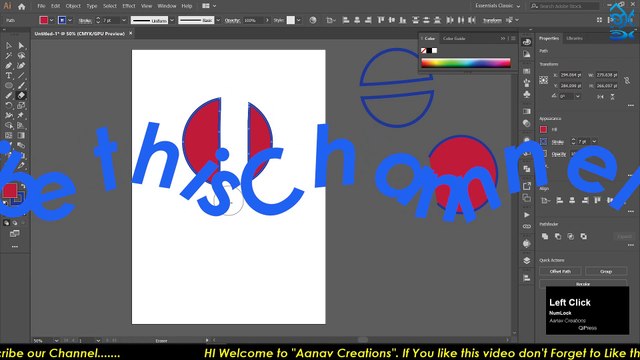This screenshot has height=360, width=640.
Task: Select the Pen tool
Action: (x=9, y=66)
